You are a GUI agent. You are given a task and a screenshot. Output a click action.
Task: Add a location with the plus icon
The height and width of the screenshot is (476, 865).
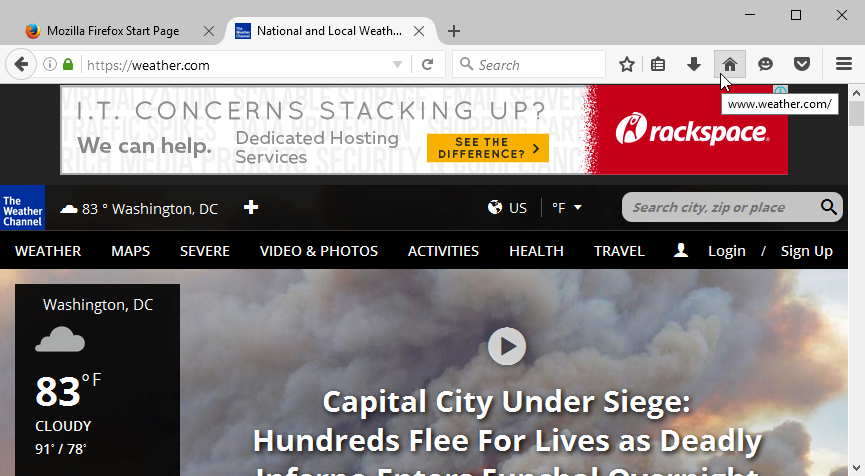tap(251, 208)
